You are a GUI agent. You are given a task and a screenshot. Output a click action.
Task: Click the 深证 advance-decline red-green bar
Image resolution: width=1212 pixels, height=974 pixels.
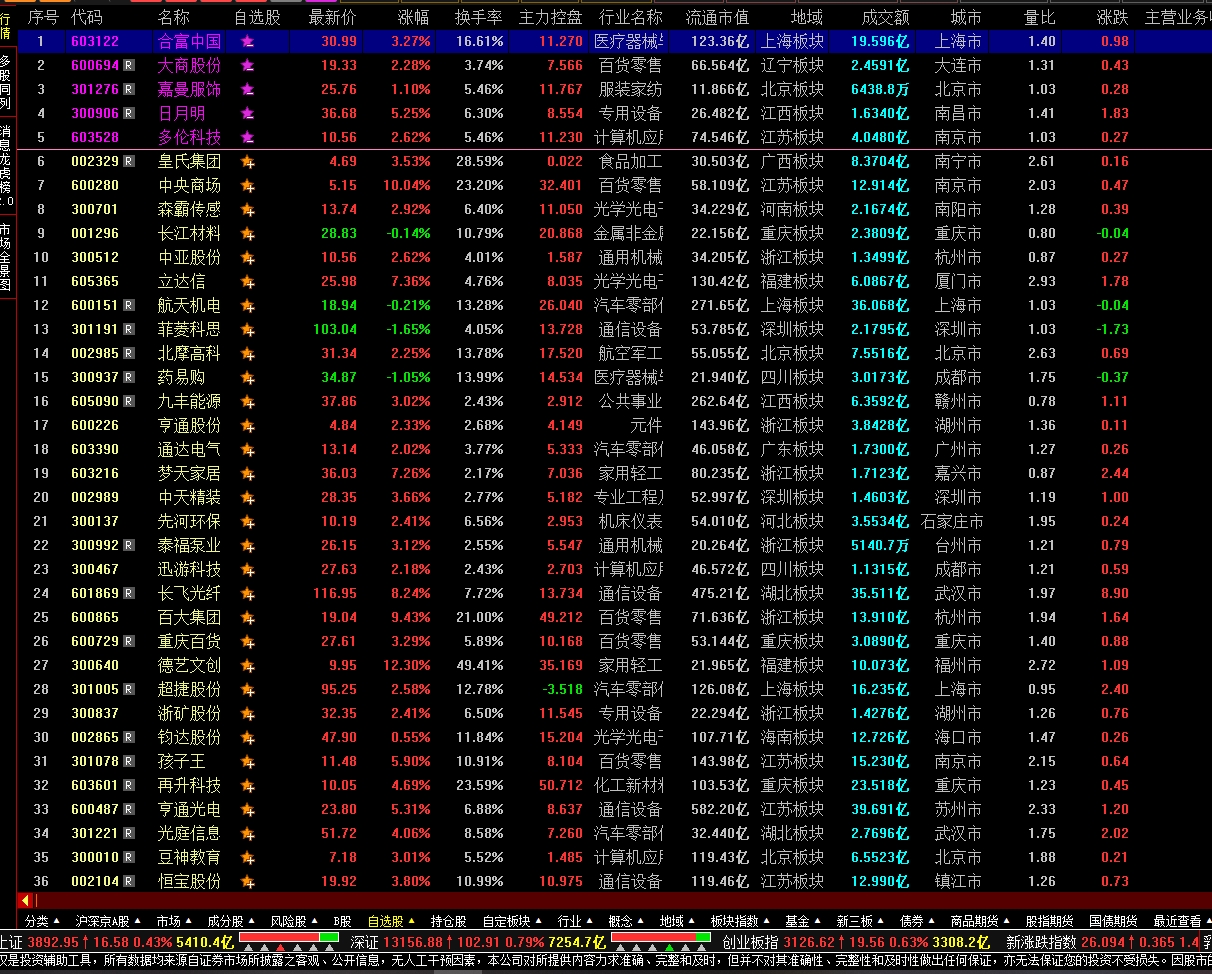(x=660, y=938)
